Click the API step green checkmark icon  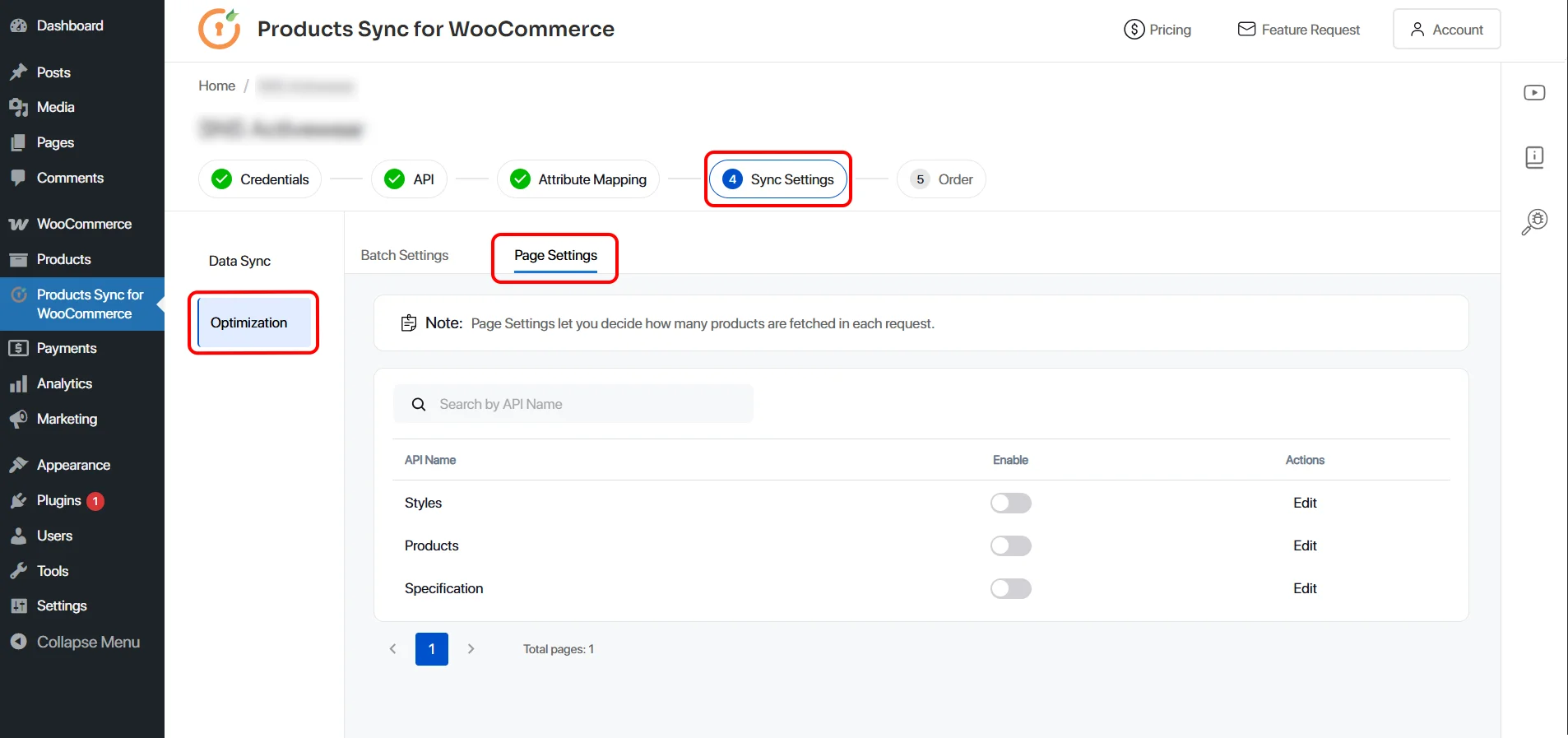(394, 179)
